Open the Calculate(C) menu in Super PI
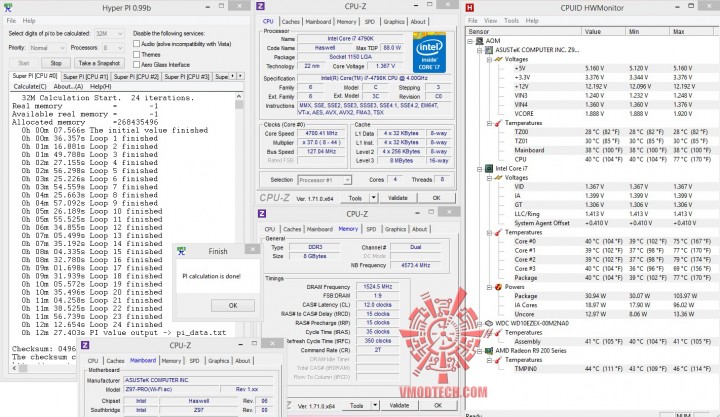 [x=30, y=86]
